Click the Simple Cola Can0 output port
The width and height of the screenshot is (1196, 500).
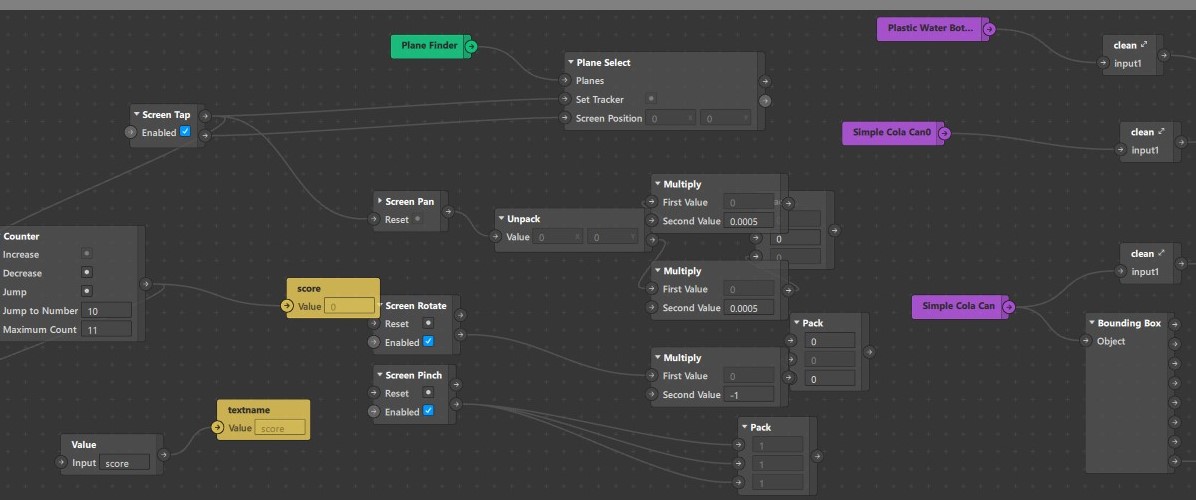943,133
